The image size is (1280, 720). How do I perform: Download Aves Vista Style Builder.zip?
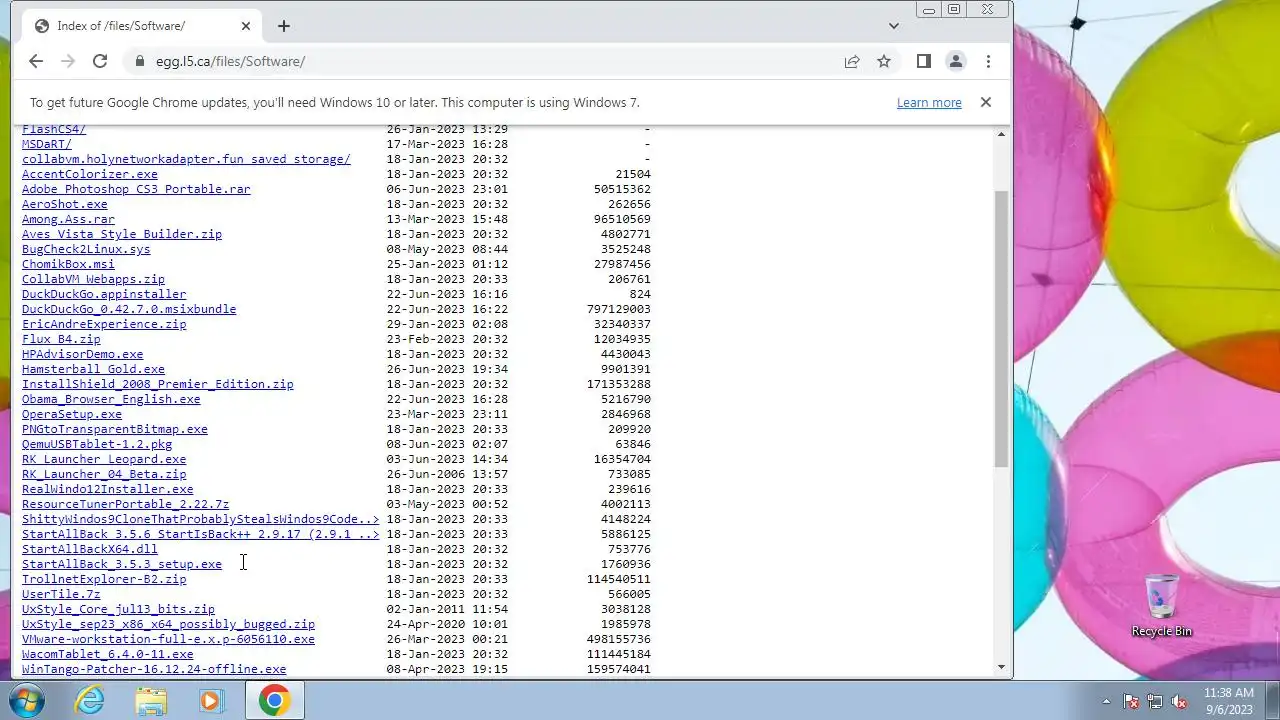click(122, 234)
